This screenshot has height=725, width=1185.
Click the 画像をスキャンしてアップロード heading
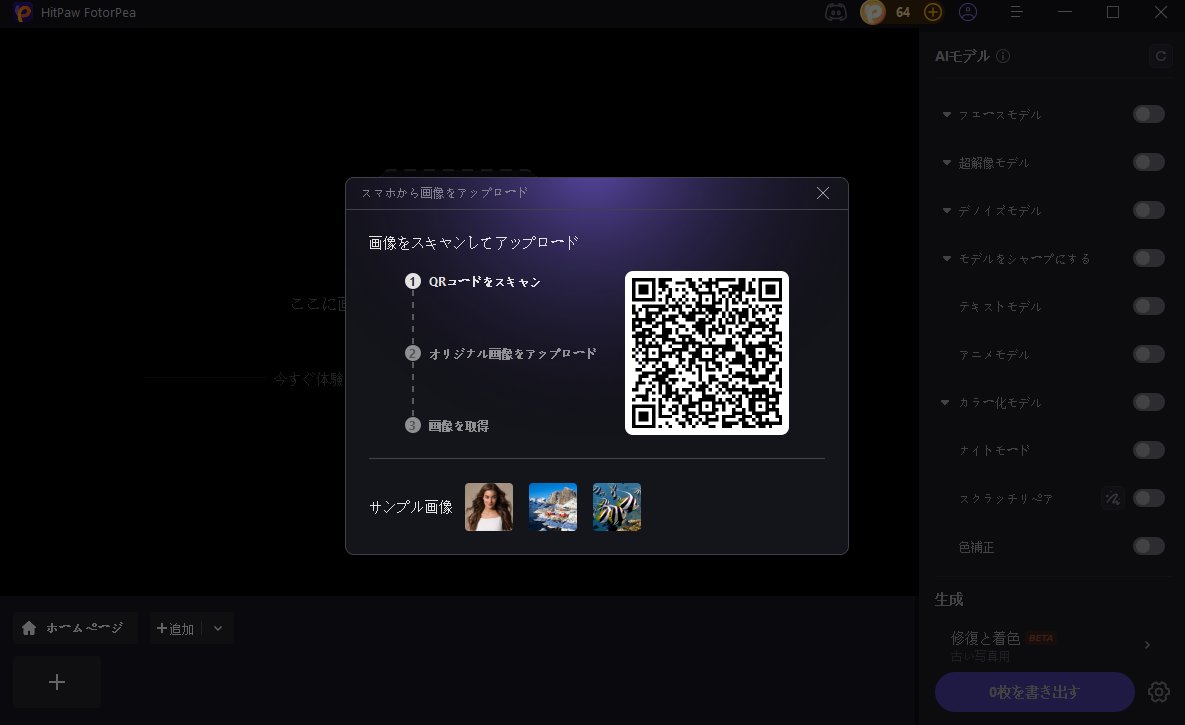click(474, 243)
